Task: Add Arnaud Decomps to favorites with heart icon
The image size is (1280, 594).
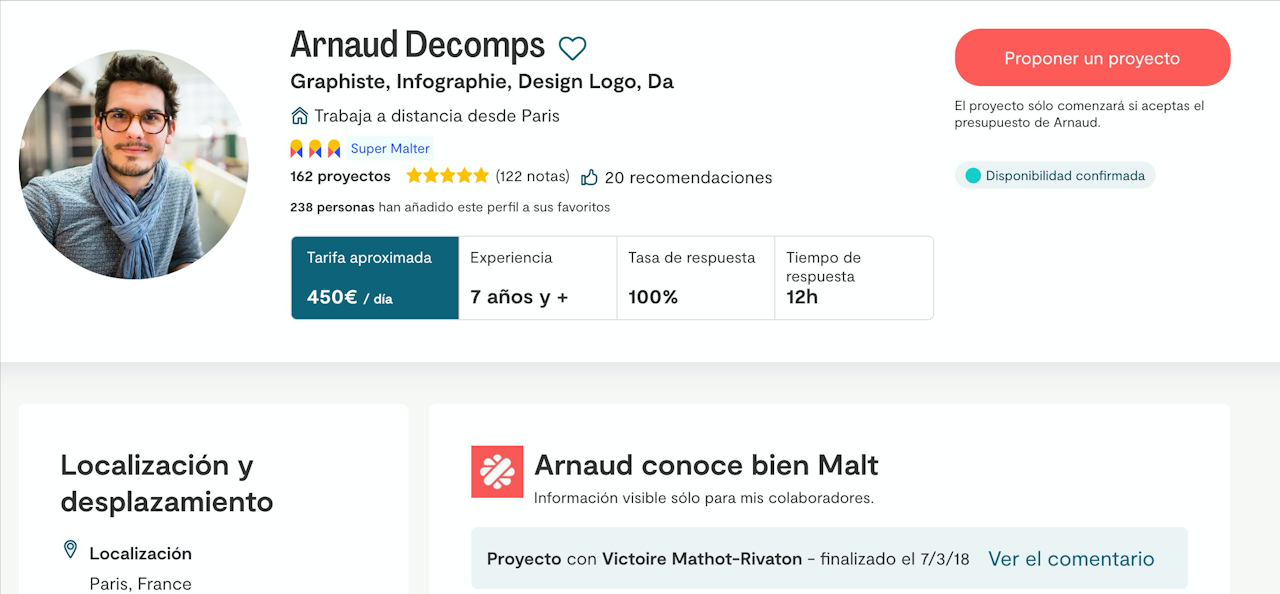Action: coord(572,47)
